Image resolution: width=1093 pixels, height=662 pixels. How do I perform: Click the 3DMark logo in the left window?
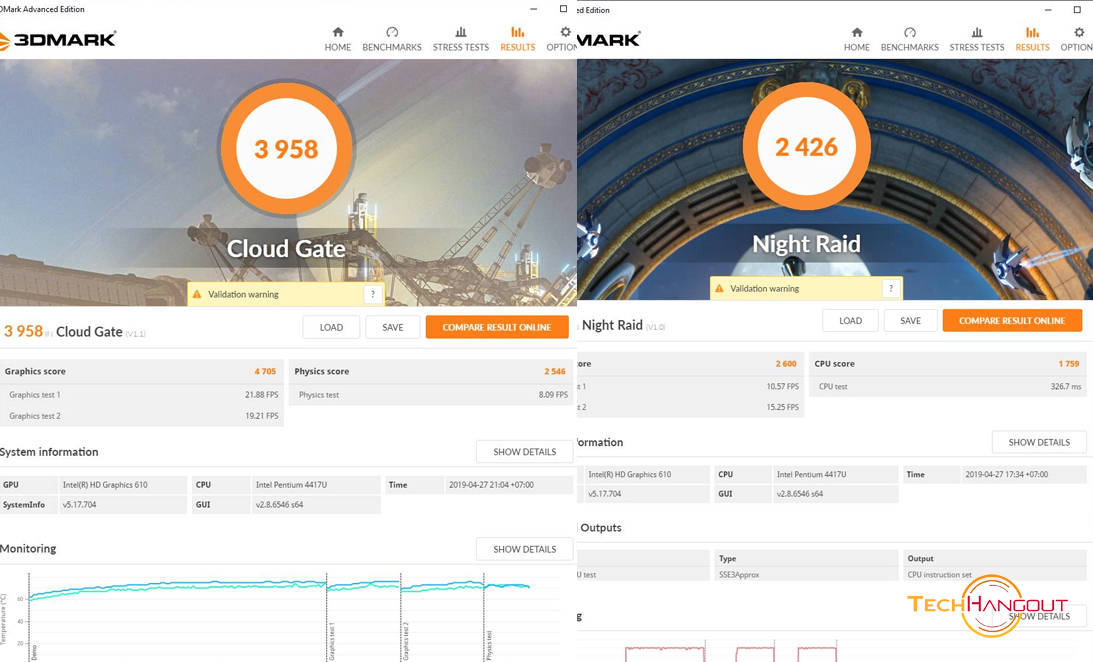click(58, 40)
